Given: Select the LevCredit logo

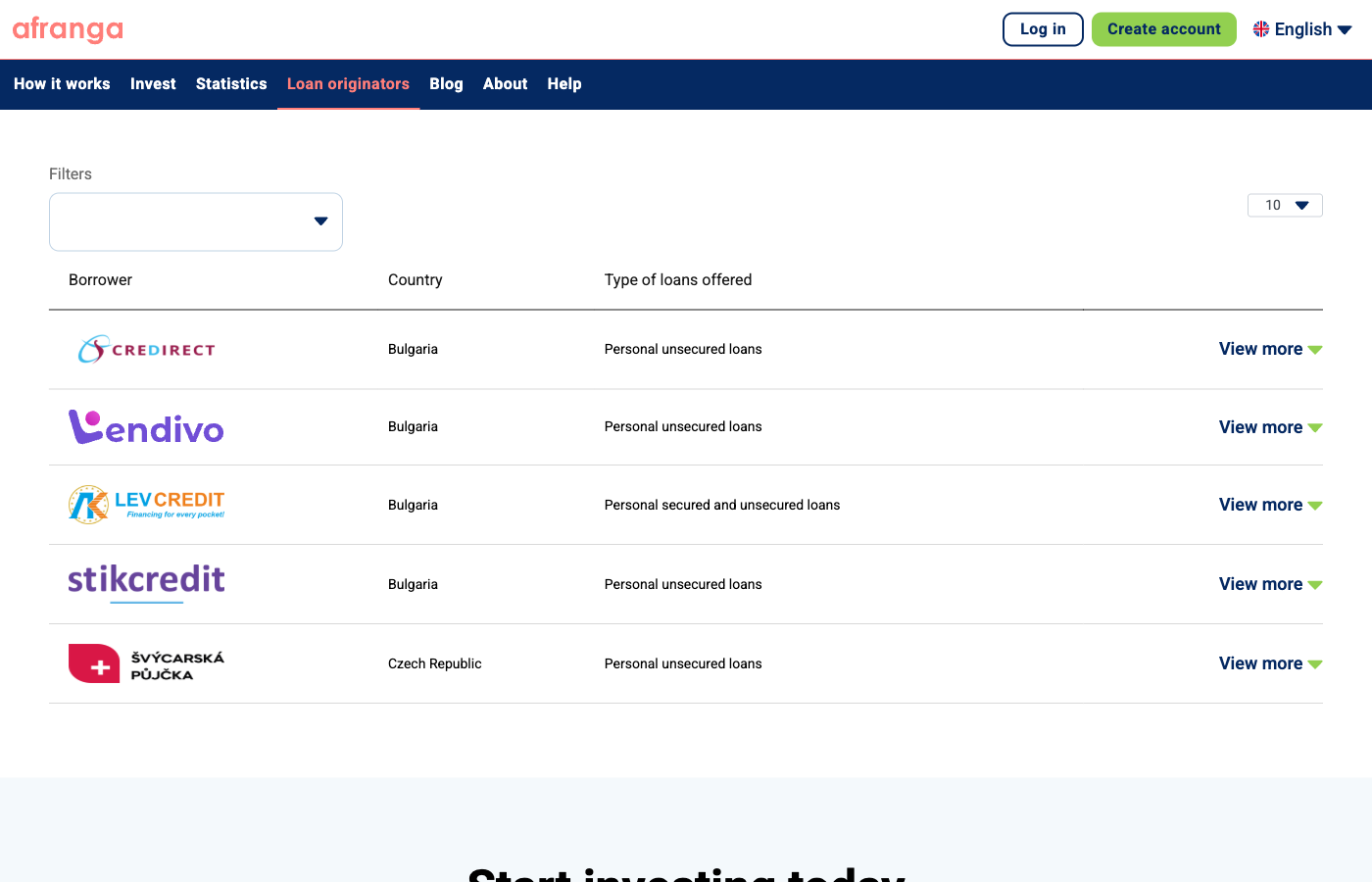Looking at the screenshot, I should click(x=145, y=505).
